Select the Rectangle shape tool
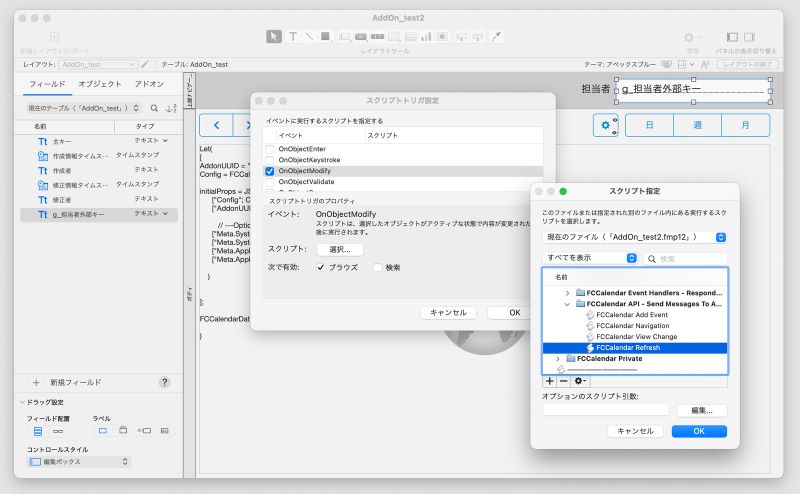 coord(325,36)
